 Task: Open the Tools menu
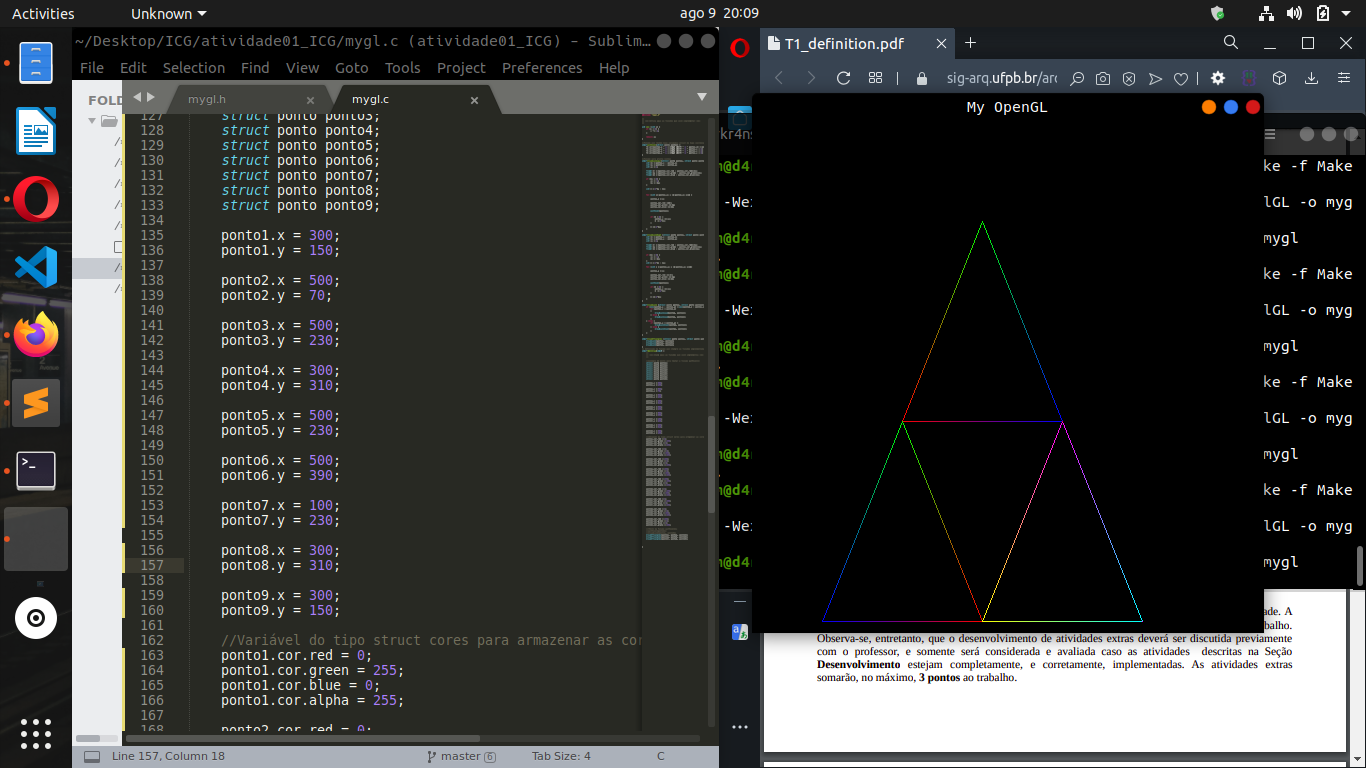[x=403, y=68]
